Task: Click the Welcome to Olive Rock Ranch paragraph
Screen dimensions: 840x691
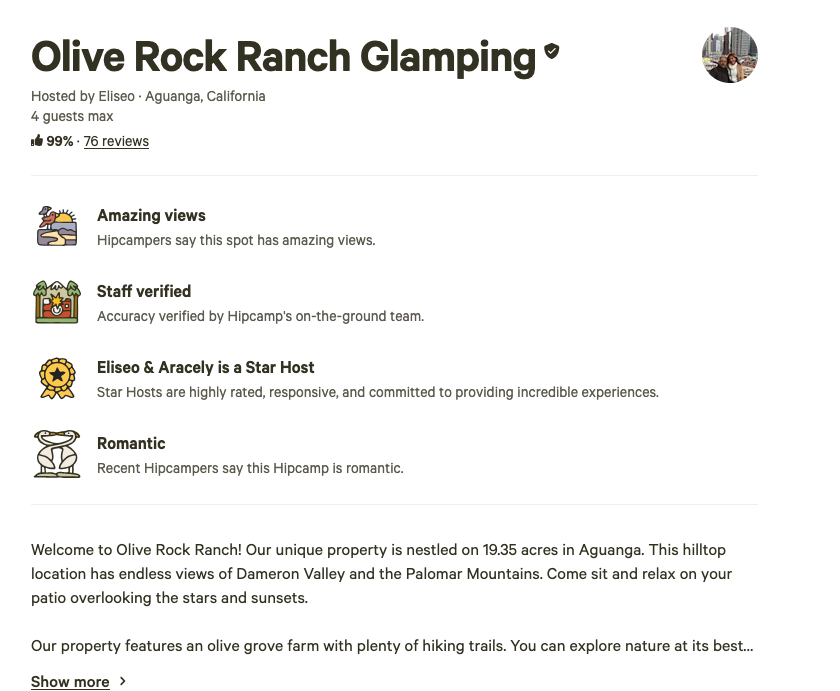Action: point(381,574)
